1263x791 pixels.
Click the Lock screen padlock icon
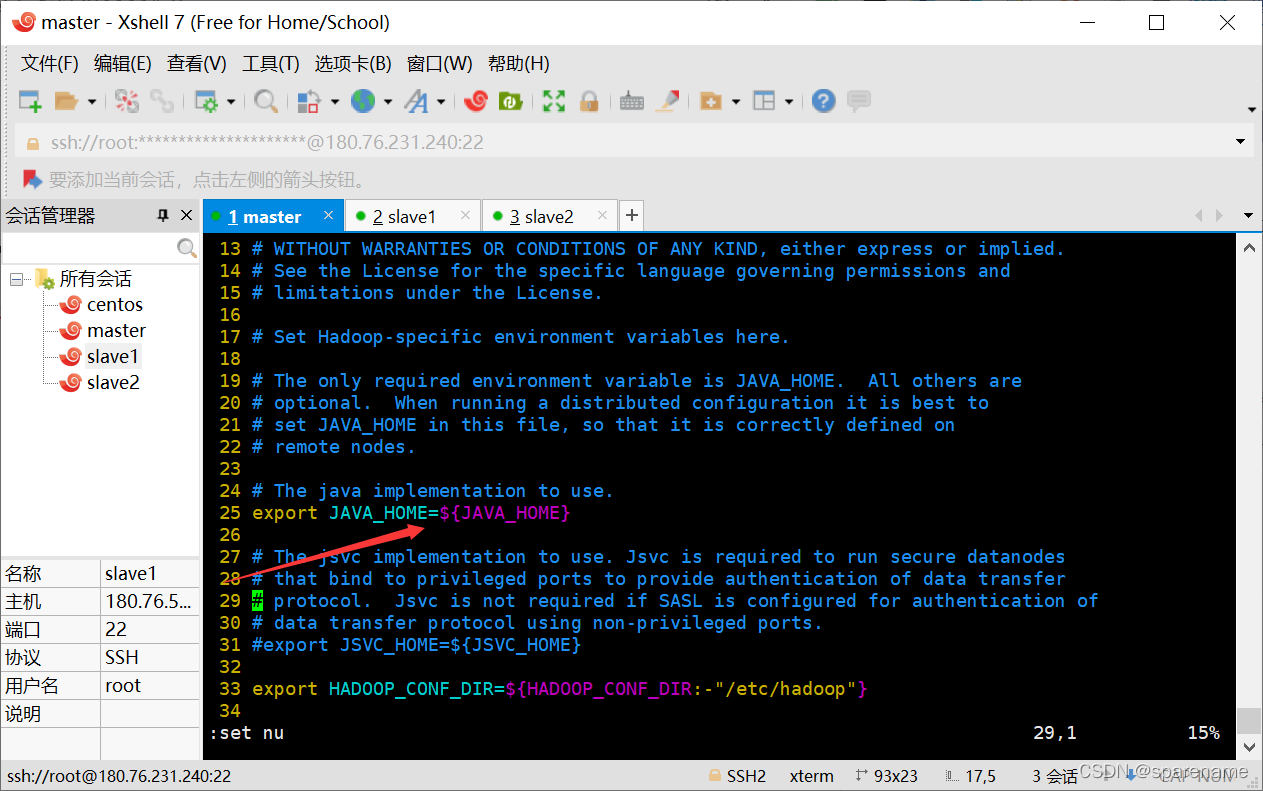(x=589, y=101)
